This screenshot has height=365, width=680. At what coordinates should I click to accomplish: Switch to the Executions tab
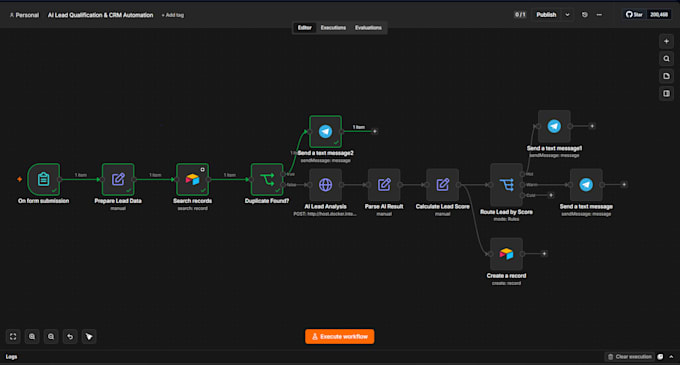[x=333, y=28]
